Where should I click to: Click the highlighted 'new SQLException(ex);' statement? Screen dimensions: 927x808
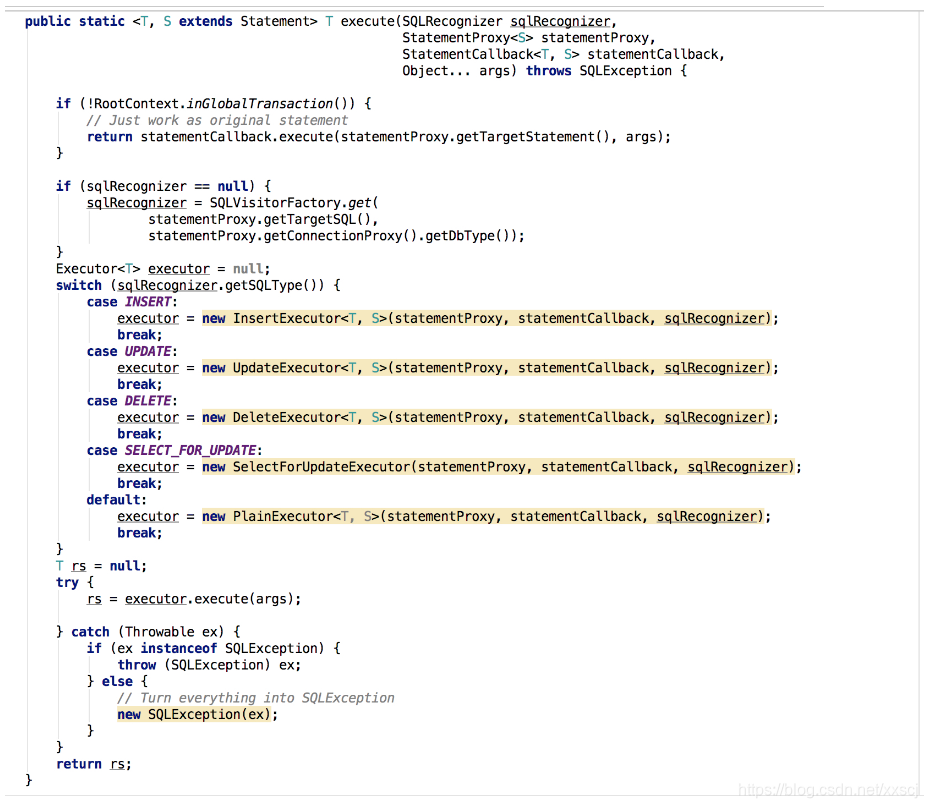click(197, 715)
